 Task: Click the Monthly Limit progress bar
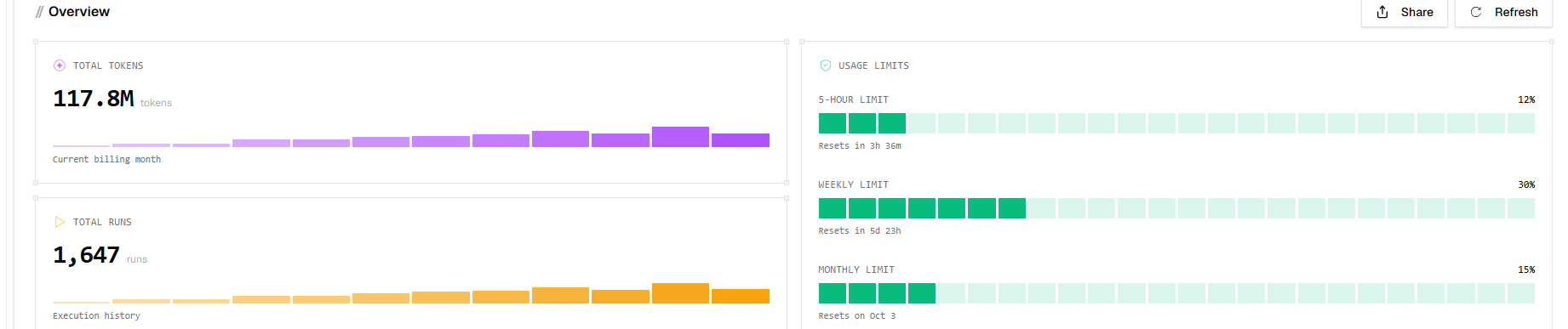point(1176,293)
